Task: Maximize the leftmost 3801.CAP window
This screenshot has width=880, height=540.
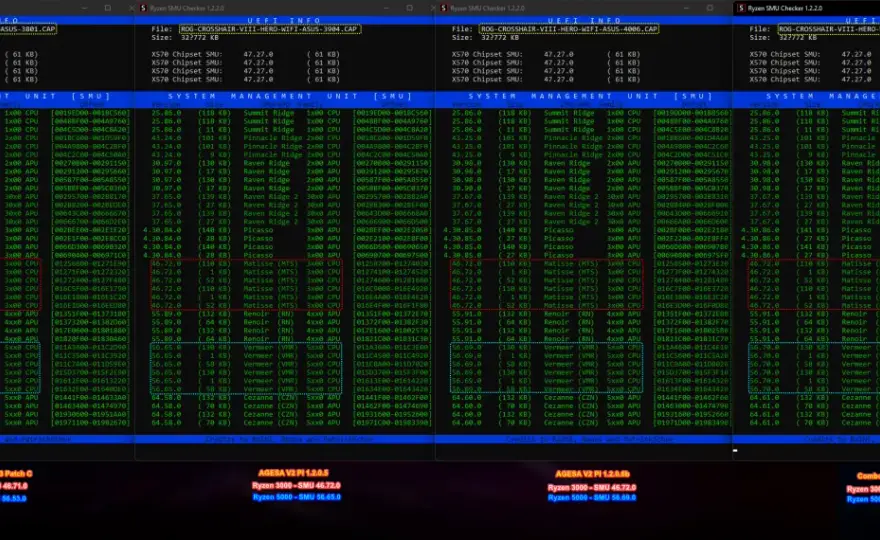Action: [x=108, y=8]
